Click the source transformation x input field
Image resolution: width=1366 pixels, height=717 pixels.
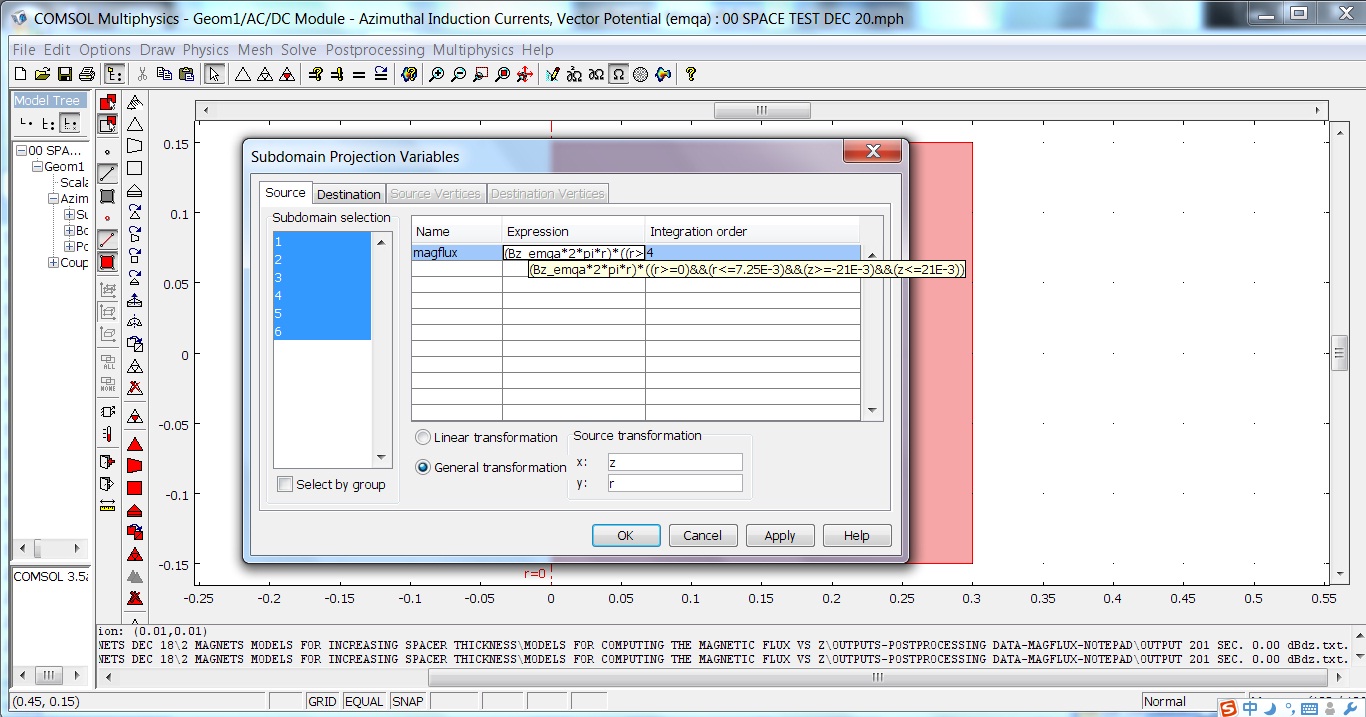click(x=674, y=462)
